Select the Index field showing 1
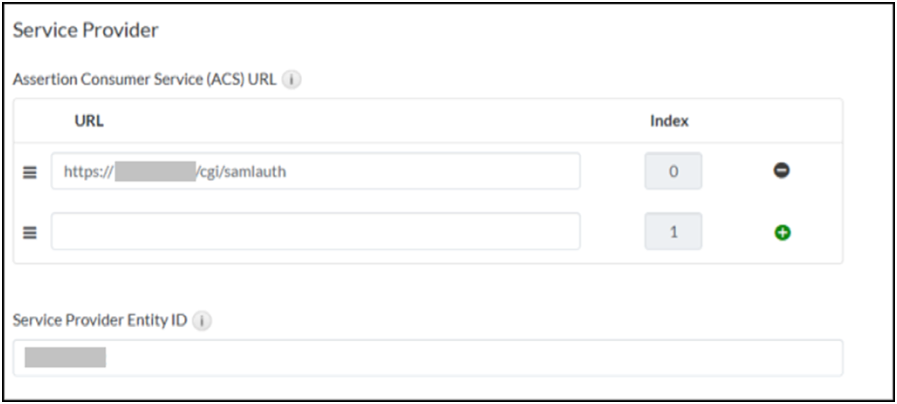This screenshot has width=897, height=404. pos(673,231)
